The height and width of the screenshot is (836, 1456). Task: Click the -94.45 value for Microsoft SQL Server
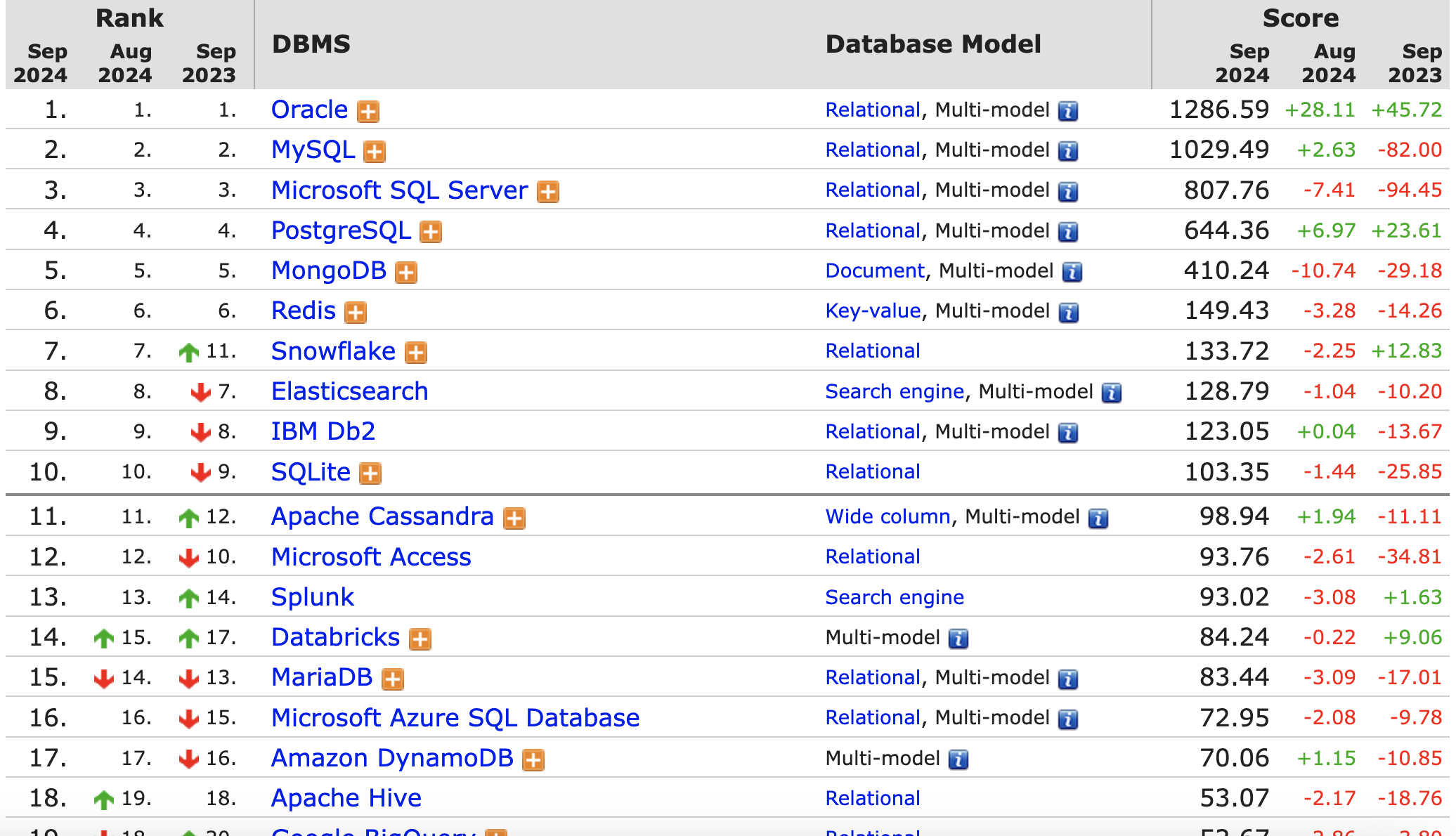[x=1410, y=190]
